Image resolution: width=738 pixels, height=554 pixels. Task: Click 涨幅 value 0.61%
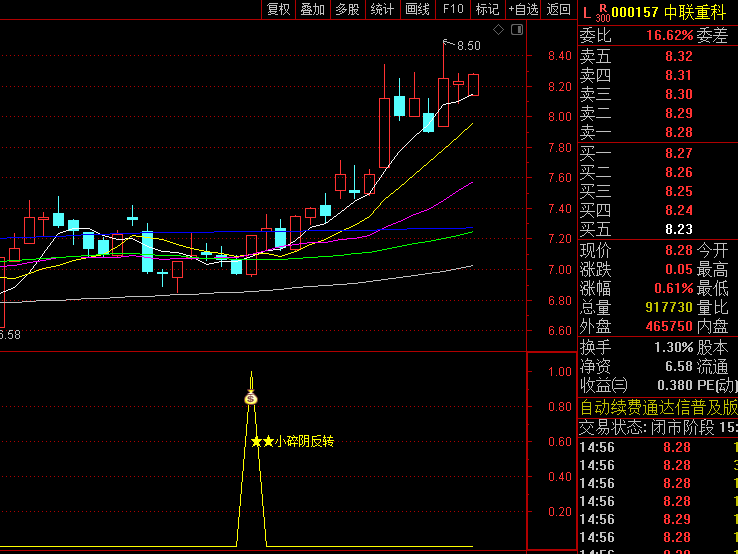coord(674,288)
